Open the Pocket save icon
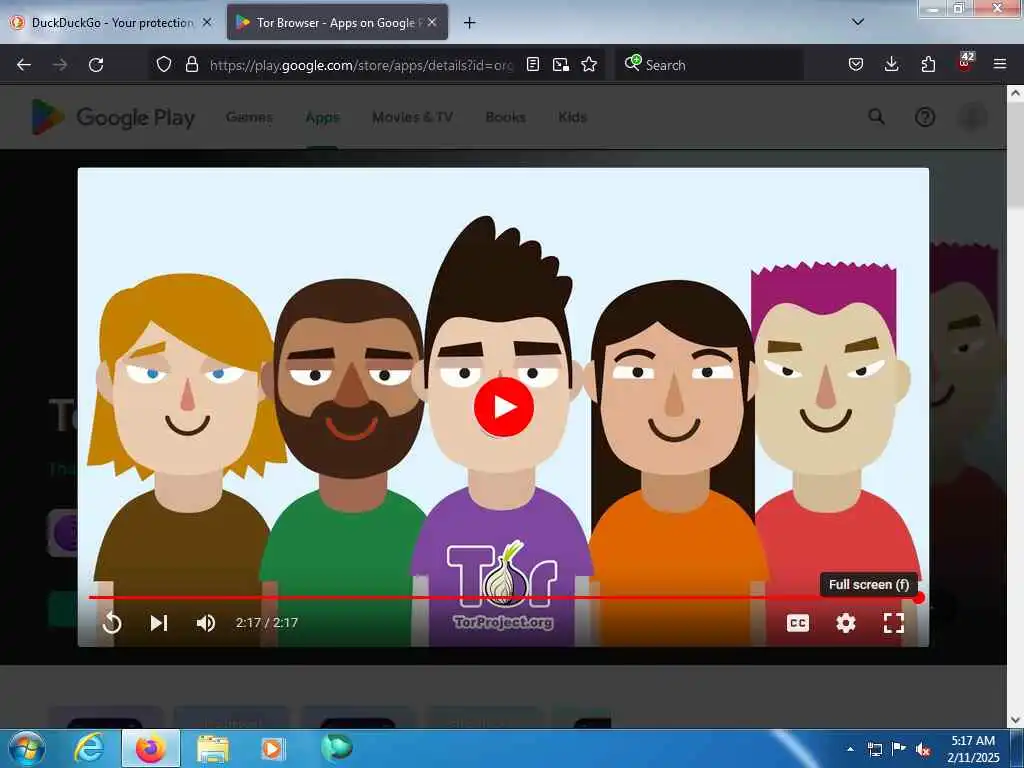Screen dimensions: 1024x768 [856, 64]
